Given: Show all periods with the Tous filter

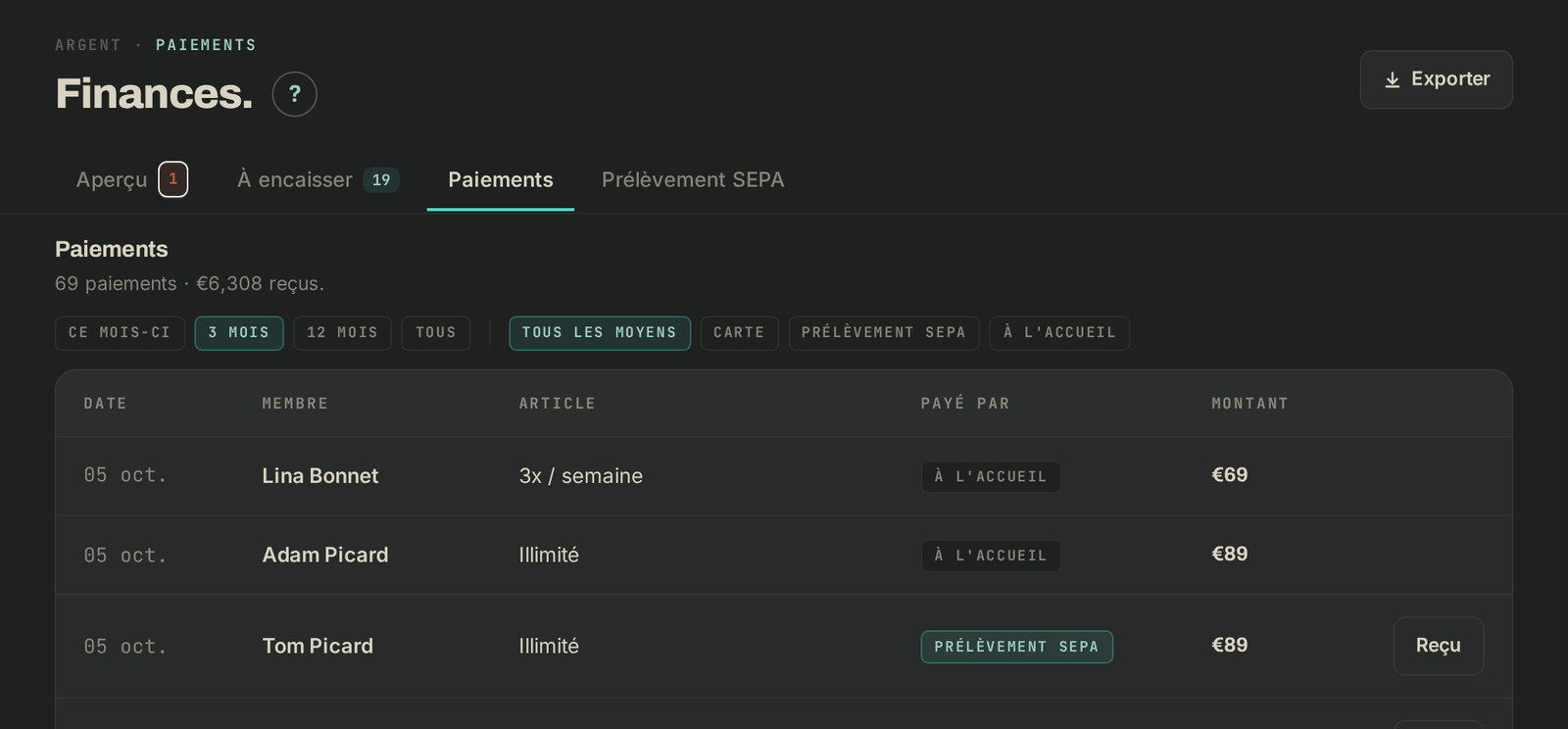Looking at the screenshot, I should click(x=436, y=333).
